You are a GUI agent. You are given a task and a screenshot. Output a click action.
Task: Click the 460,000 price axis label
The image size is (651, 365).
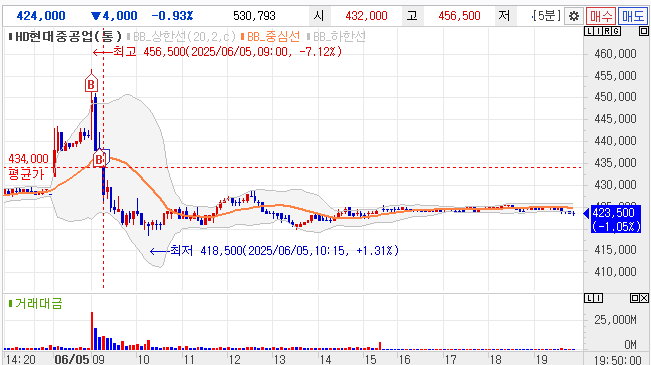pos(615,54)
